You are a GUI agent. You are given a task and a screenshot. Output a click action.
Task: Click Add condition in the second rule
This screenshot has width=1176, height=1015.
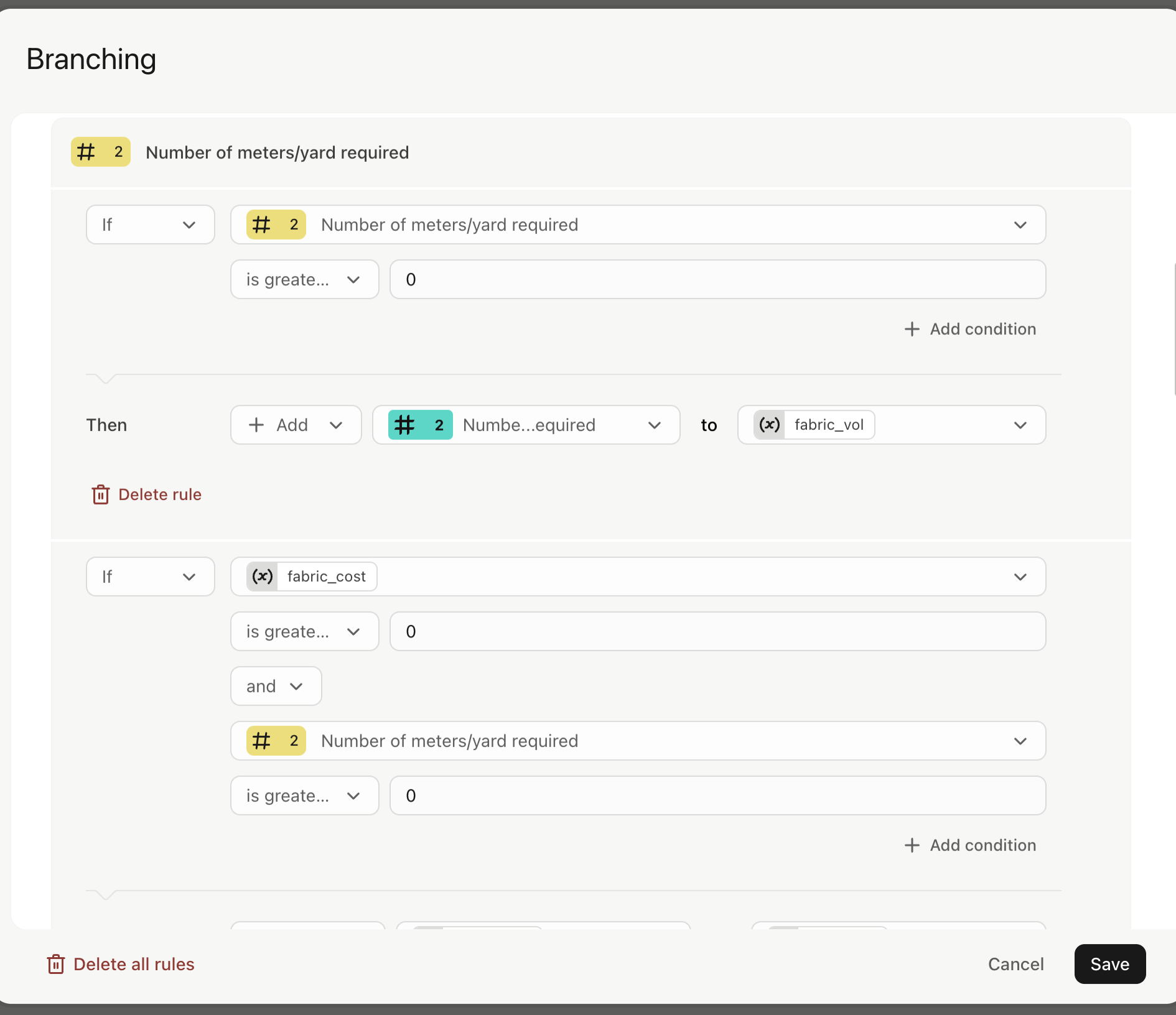point(969,845)
